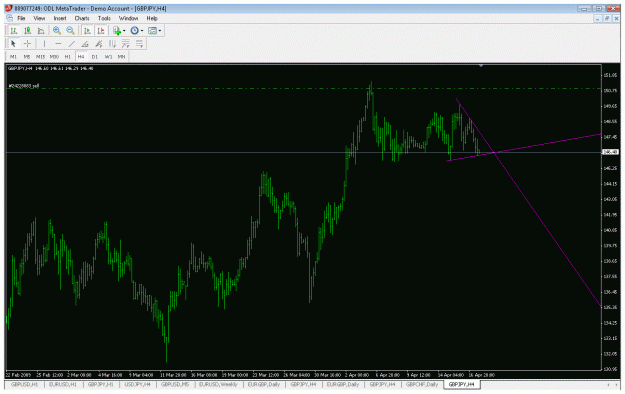This screenshot has width=625, height=394.
Task: Select the trendline by angle tool
Action: point(85,44)
